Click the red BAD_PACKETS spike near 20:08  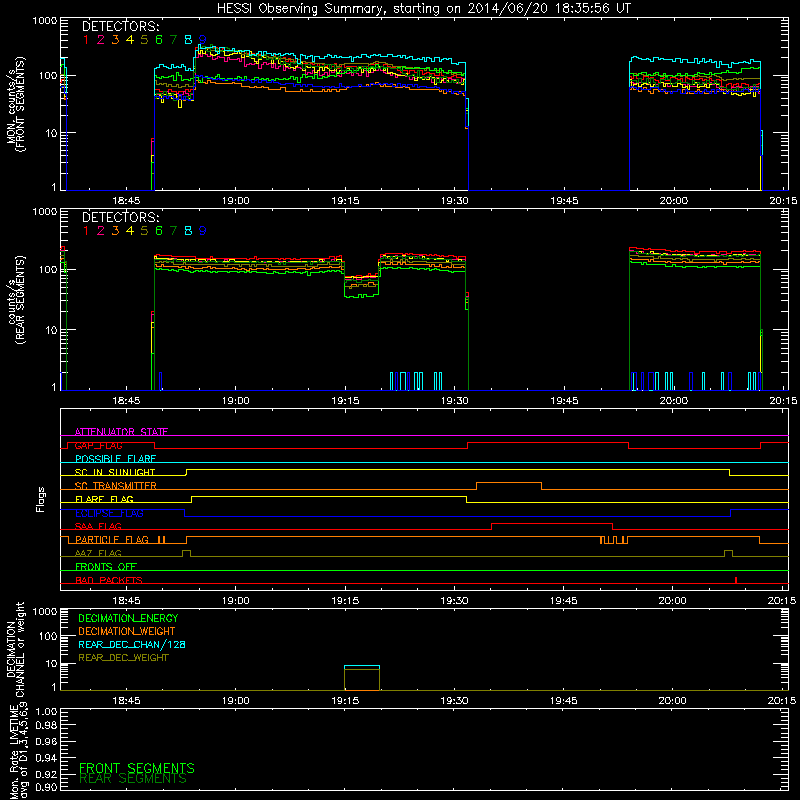click(736, 580)
